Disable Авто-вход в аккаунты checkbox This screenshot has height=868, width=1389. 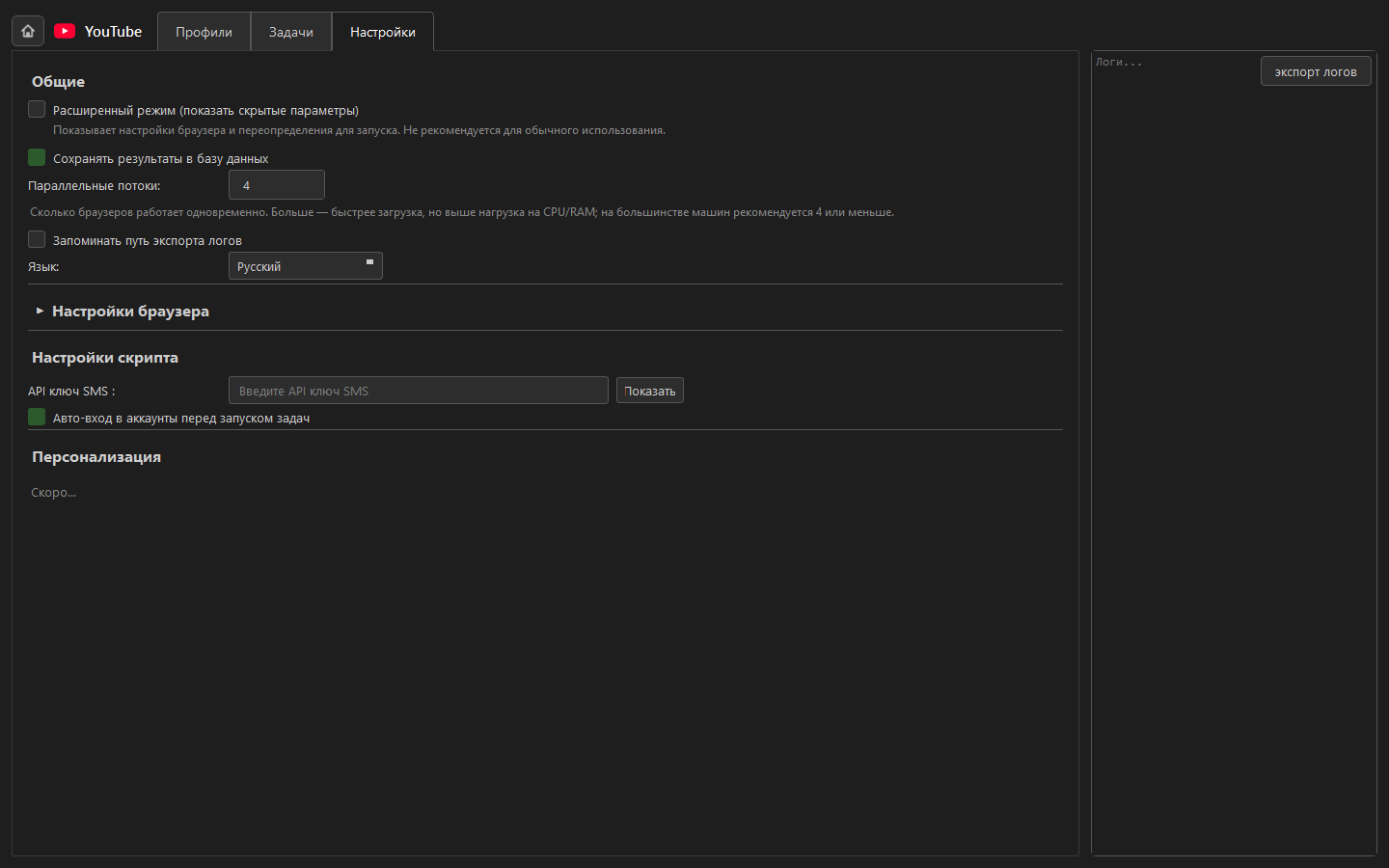[x=37, y=417]
